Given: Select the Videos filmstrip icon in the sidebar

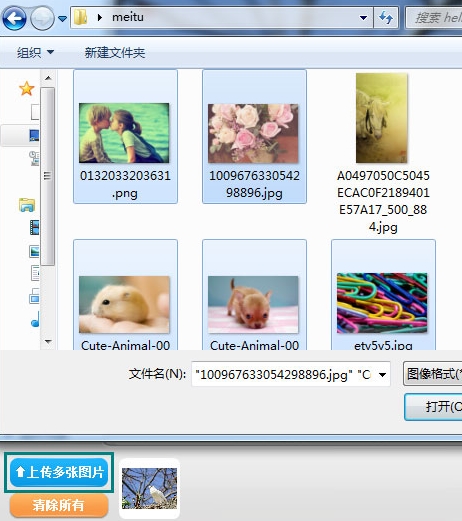Looking at the screenshot, I should pos(34,228).
